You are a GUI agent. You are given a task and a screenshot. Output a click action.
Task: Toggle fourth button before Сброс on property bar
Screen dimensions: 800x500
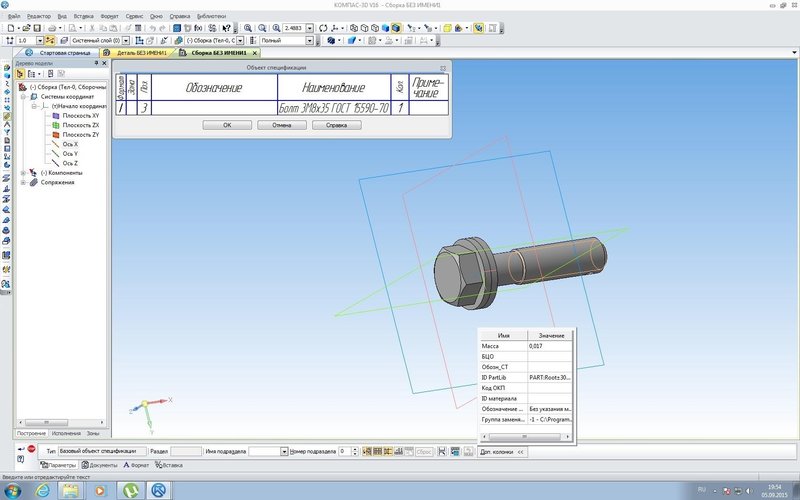398,452
